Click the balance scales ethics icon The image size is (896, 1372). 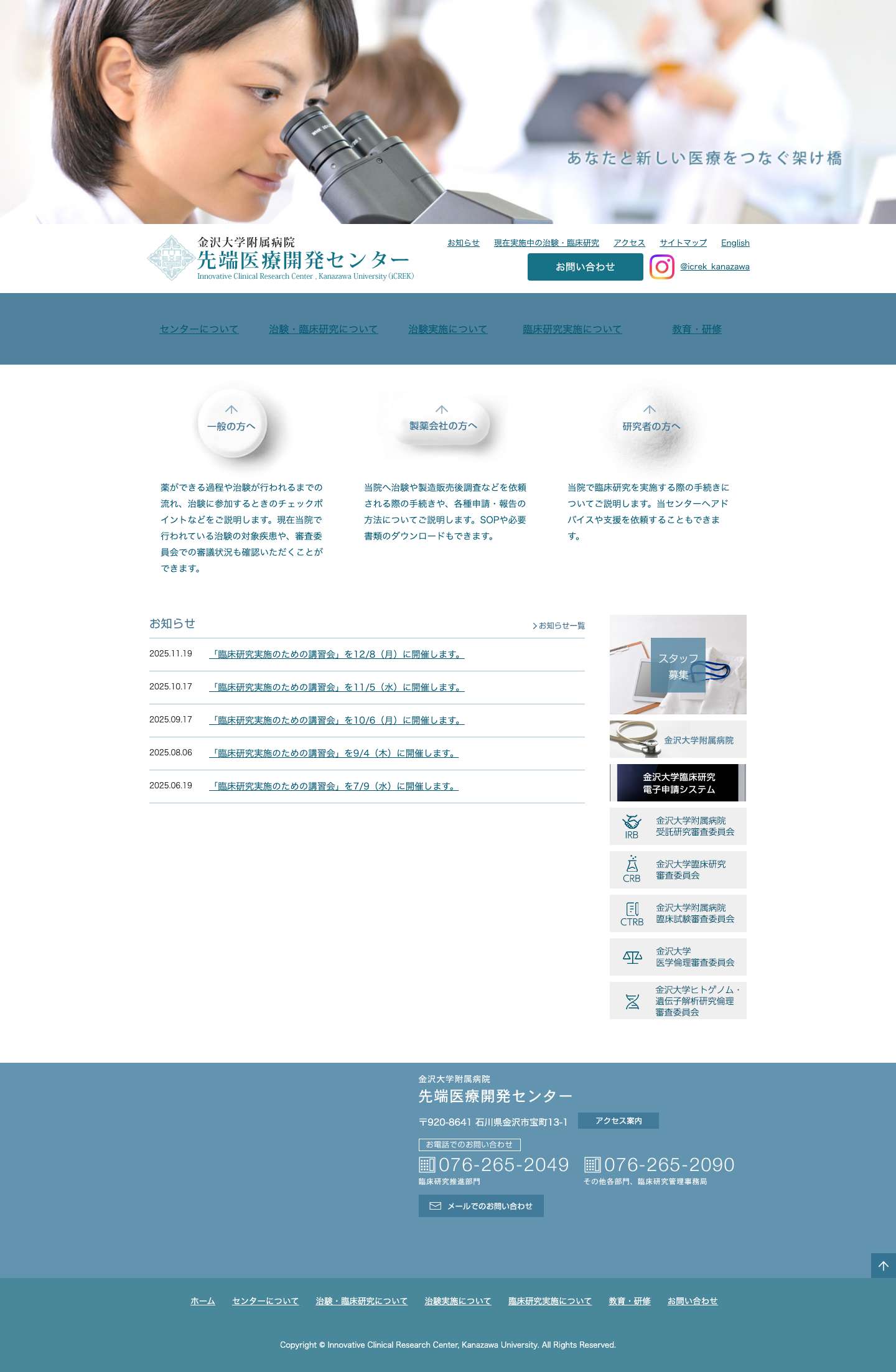tap(632, 957)
